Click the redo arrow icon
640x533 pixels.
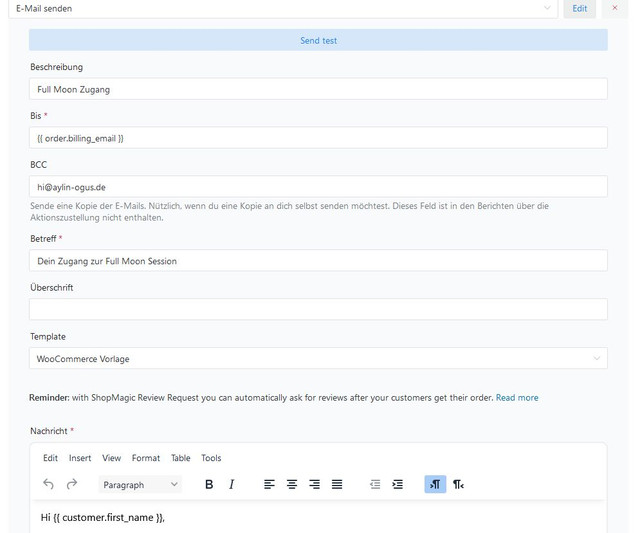(72, 484)
